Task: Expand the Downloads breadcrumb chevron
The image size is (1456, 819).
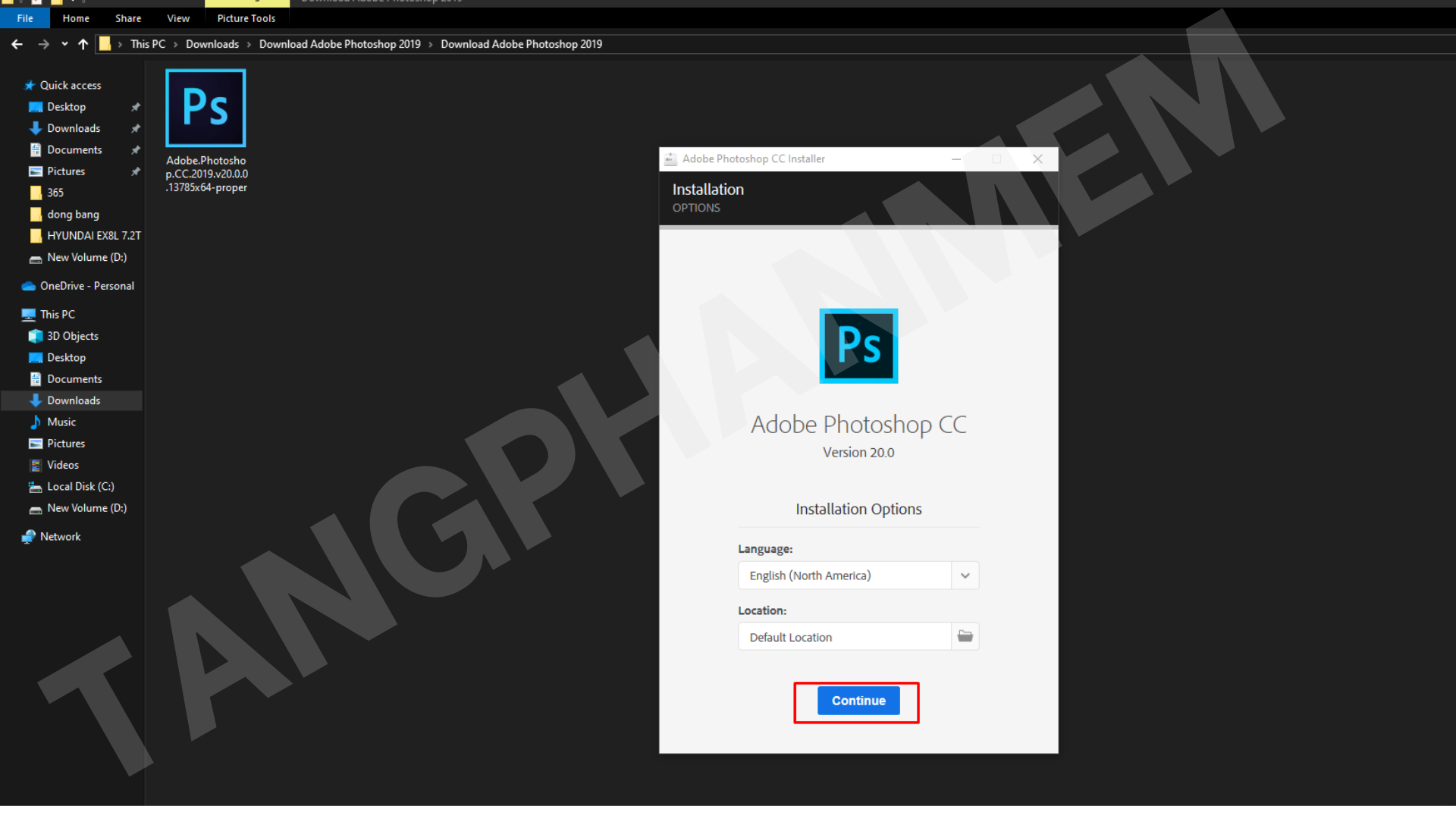Action: (248, 44)
